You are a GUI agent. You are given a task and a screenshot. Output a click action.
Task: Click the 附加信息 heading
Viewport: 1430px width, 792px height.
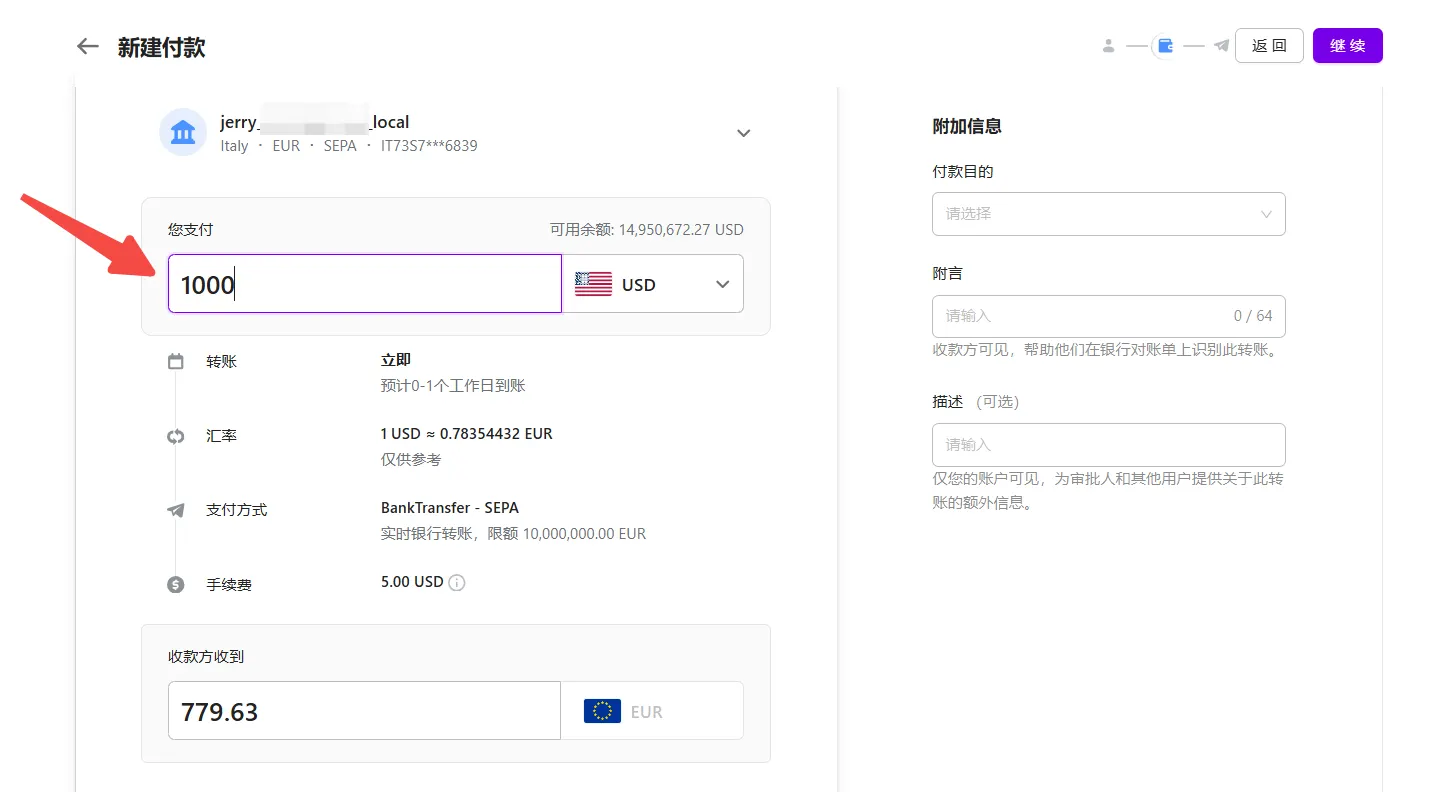[x=967, y=127]
